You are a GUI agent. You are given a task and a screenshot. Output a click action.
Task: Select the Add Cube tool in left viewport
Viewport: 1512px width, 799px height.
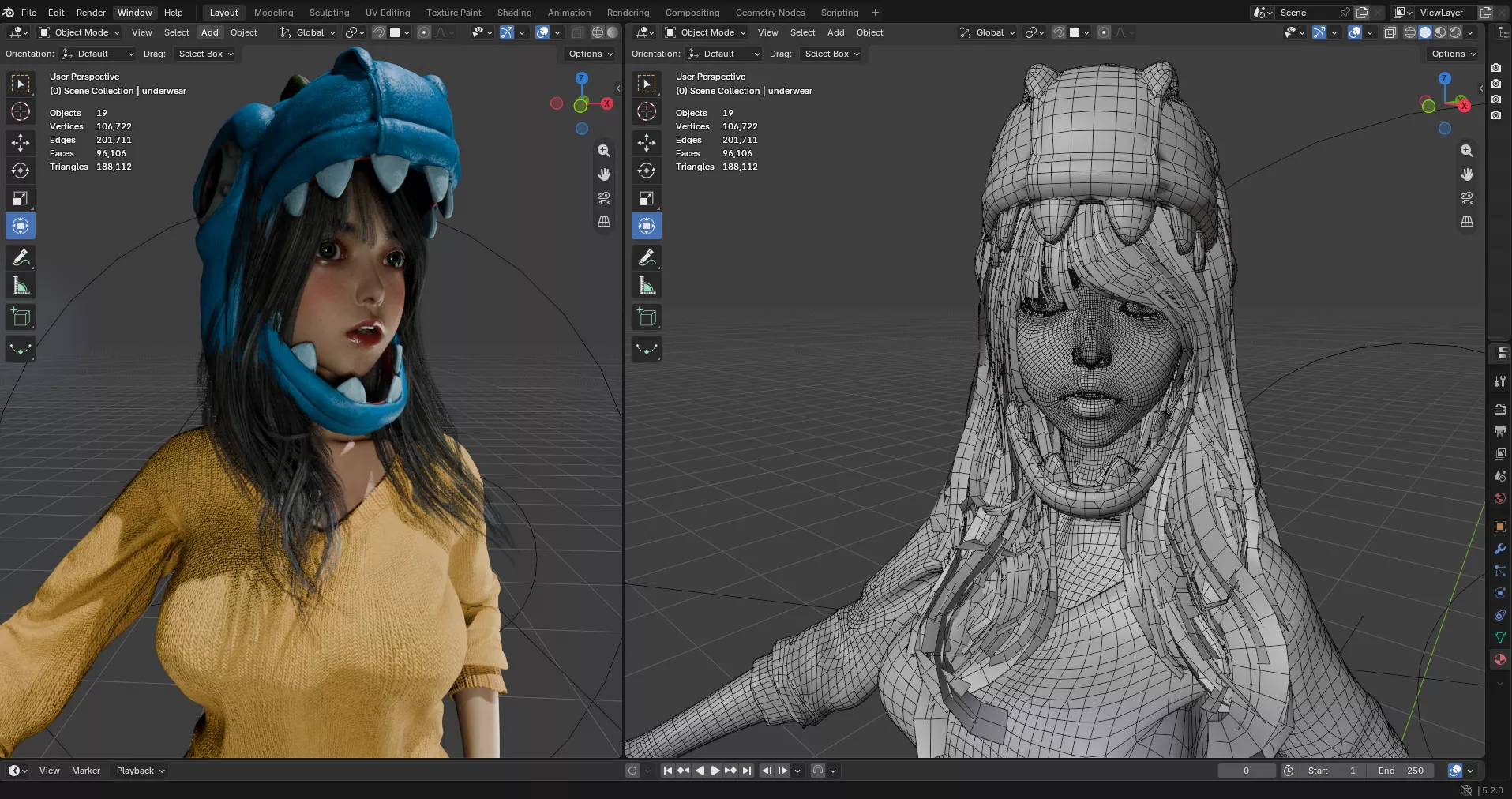(x=21, y=317)
